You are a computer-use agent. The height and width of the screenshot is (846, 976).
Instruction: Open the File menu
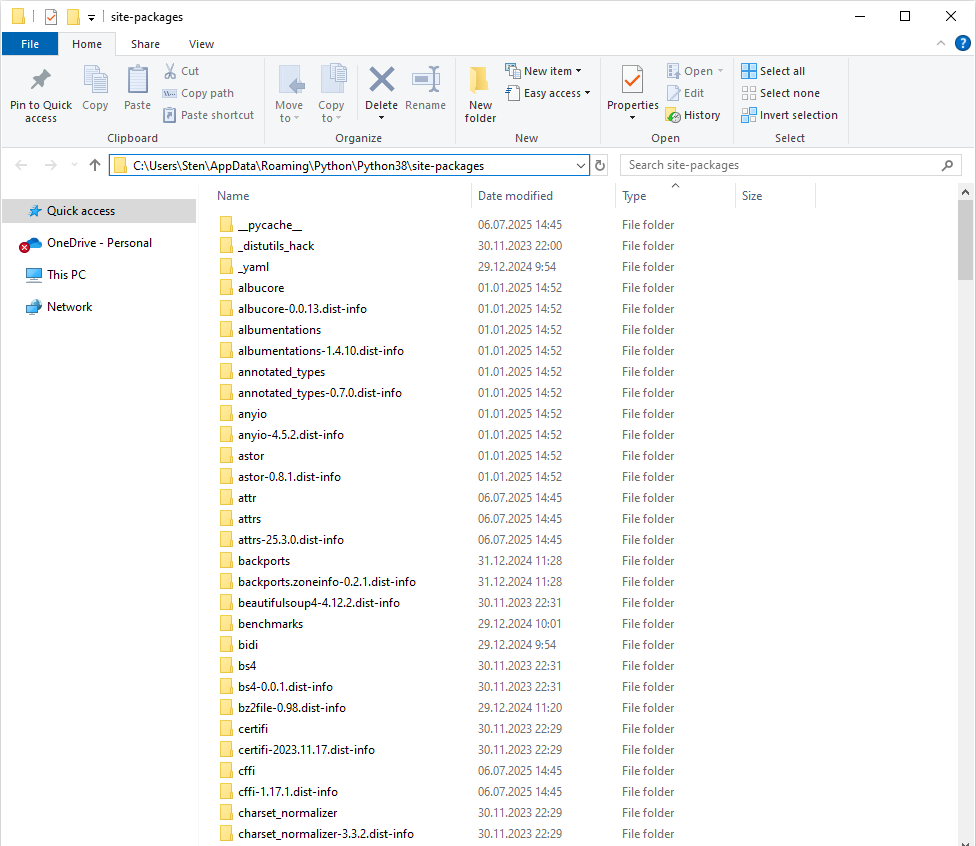click(29, 43)
